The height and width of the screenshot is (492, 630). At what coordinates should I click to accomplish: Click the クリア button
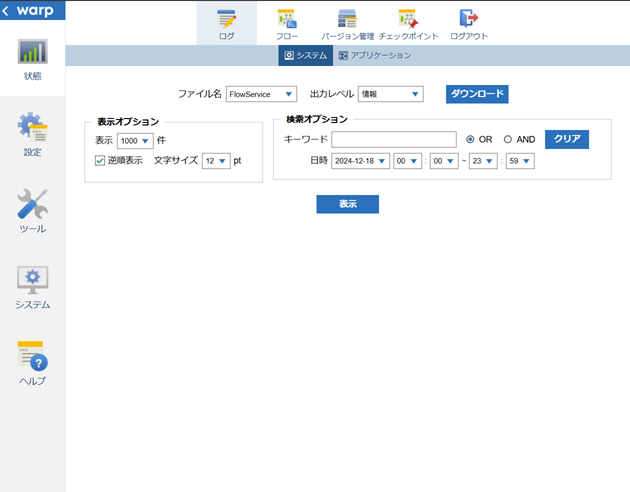(567, 139)
